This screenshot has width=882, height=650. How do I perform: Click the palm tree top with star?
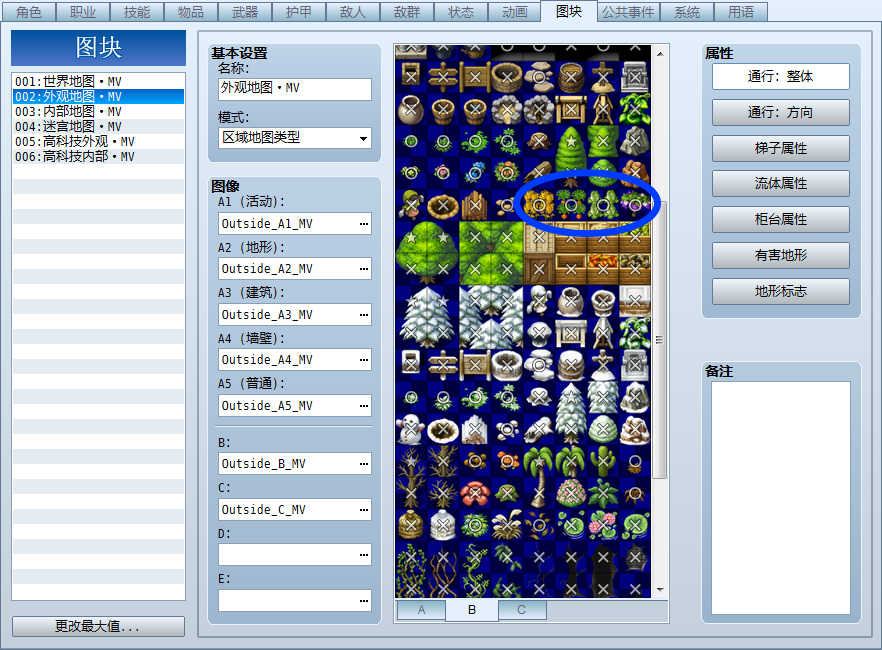(x=539, y=462)
